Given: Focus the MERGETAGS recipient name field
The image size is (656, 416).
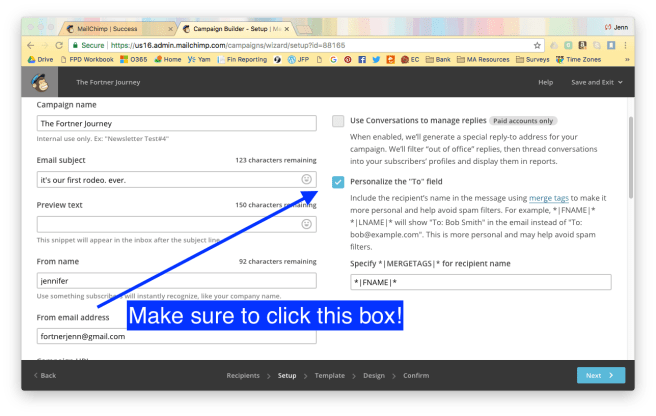Looking at the screenshot, I should [481, 282].
